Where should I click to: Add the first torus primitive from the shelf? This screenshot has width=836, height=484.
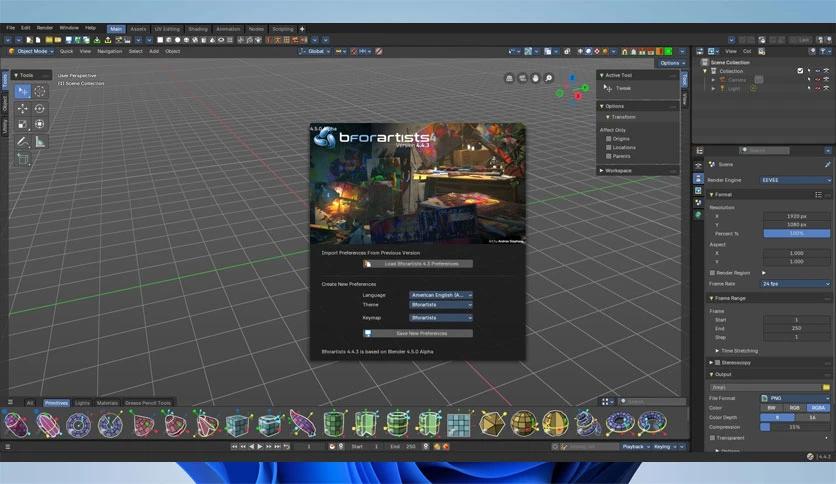(x=620, y=423)
